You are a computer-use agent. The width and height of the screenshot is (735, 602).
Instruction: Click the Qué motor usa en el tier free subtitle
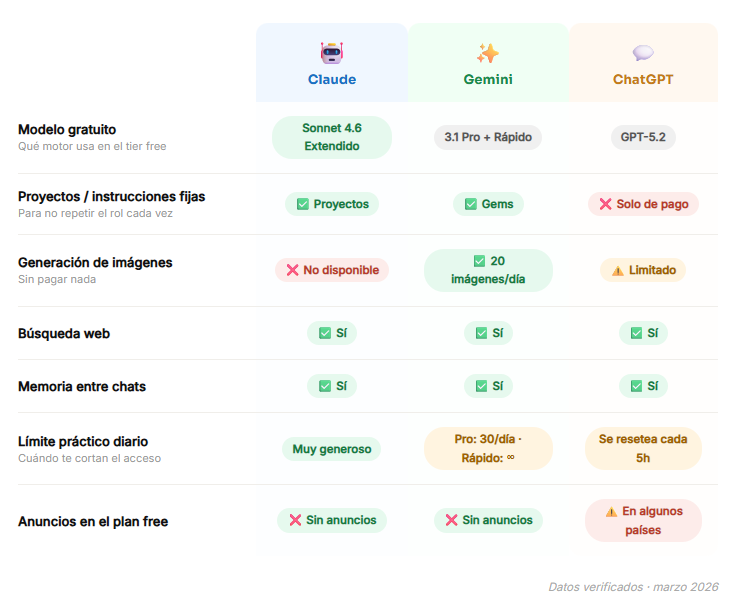(x=92, y=146)
